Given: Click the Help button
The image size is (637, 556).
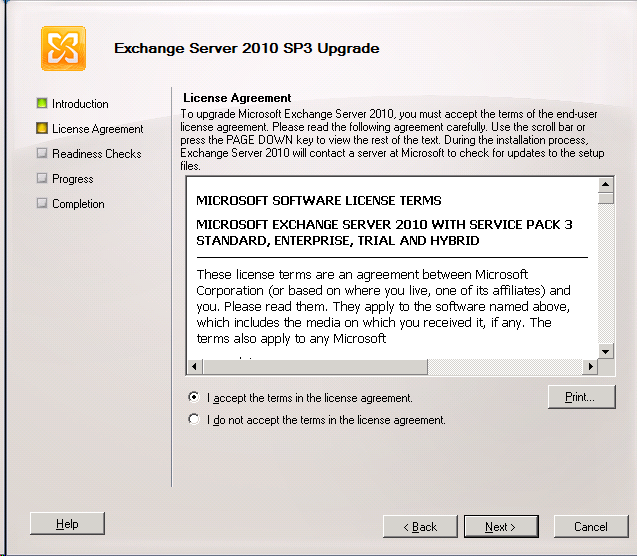Looking at the screenshot, I should click(x=67, y=524).
